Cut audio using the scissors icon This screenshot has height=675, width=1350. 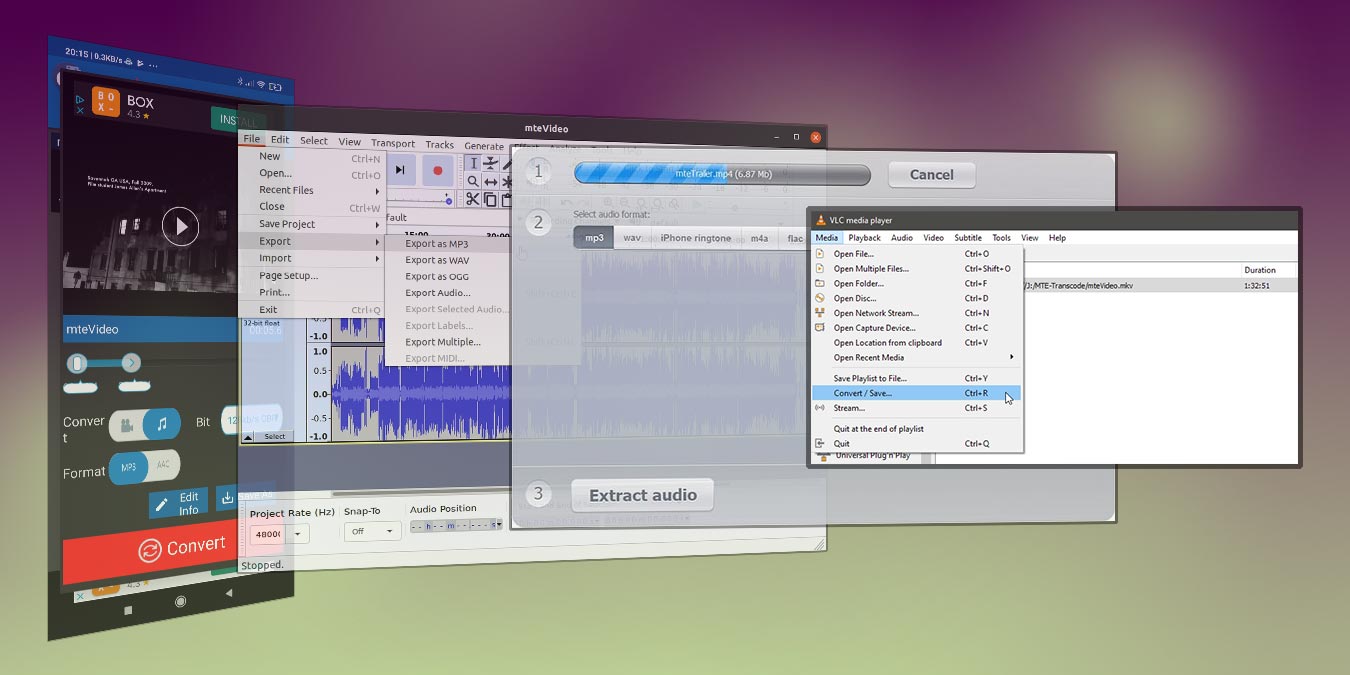(x=472, y=199)
